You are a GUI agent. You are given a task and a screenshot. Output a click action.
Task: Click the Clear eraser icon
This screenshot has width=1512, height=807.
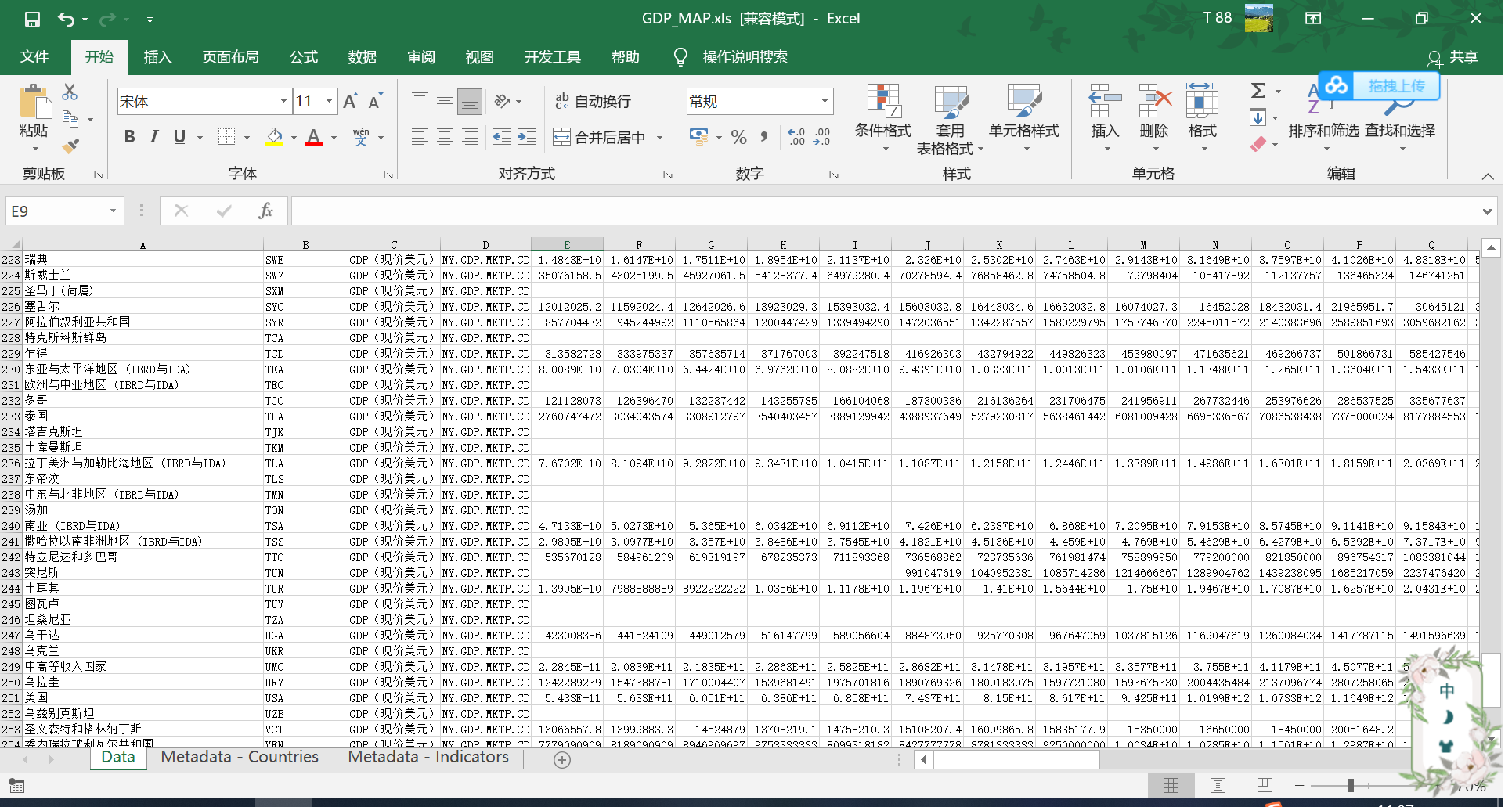point(1258,144)
